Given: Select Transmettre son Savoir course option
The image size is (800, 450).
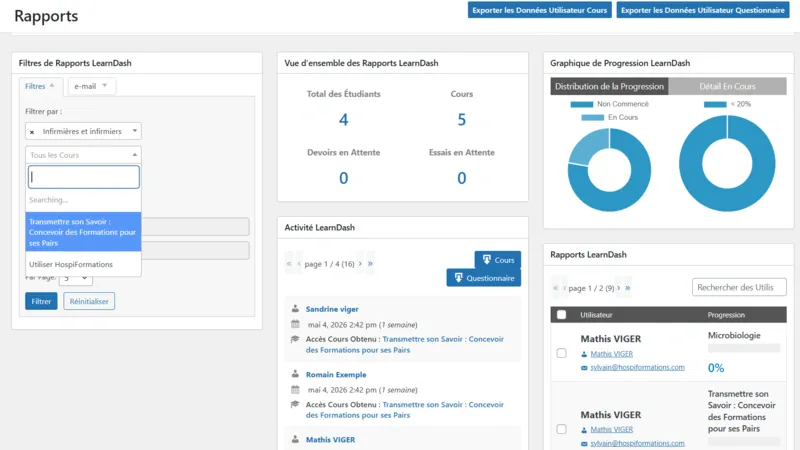Looking at the screenshot, I should 83,232.
